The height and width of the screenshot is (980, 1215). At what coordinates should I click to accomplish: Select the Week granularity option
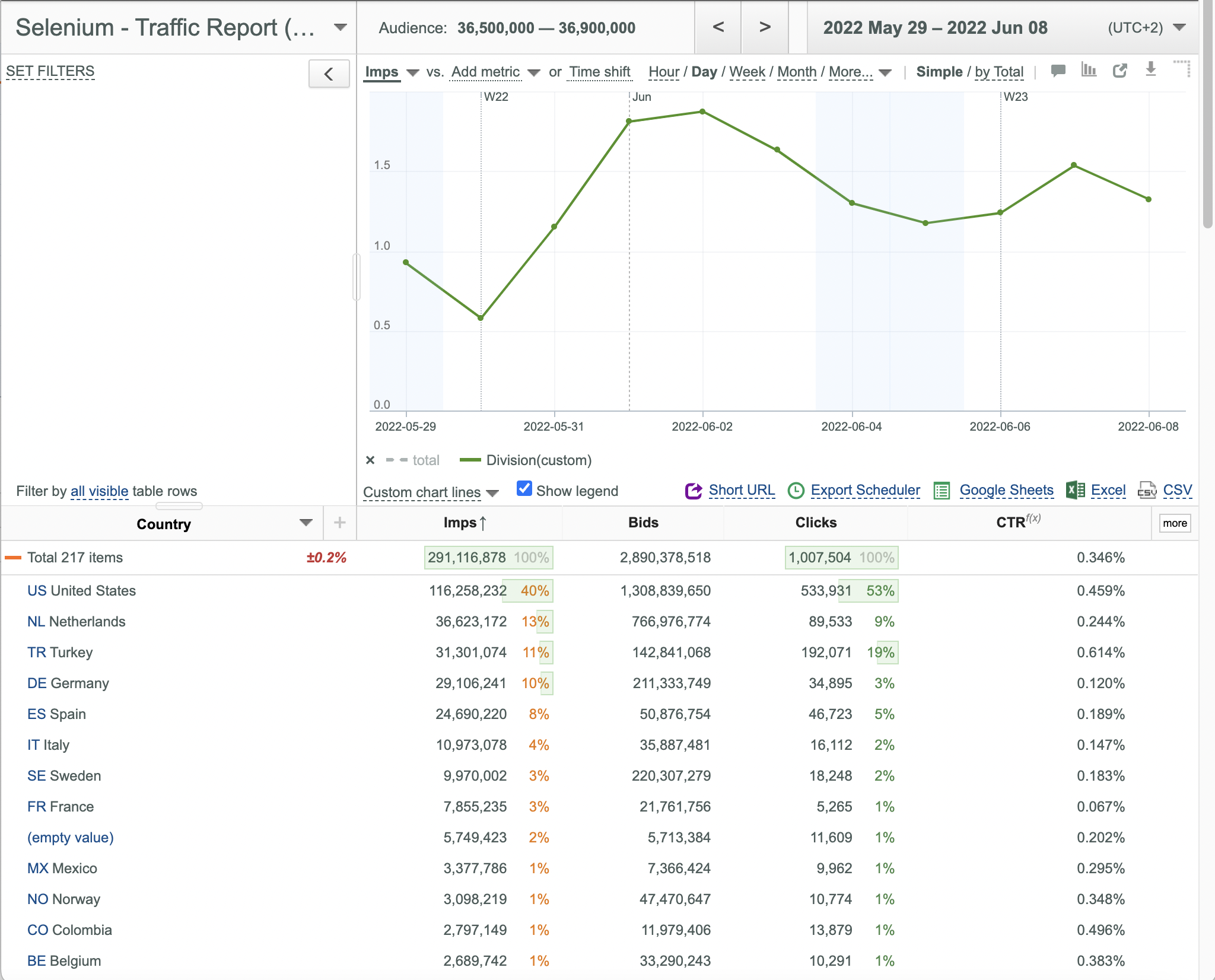(747, 72)
